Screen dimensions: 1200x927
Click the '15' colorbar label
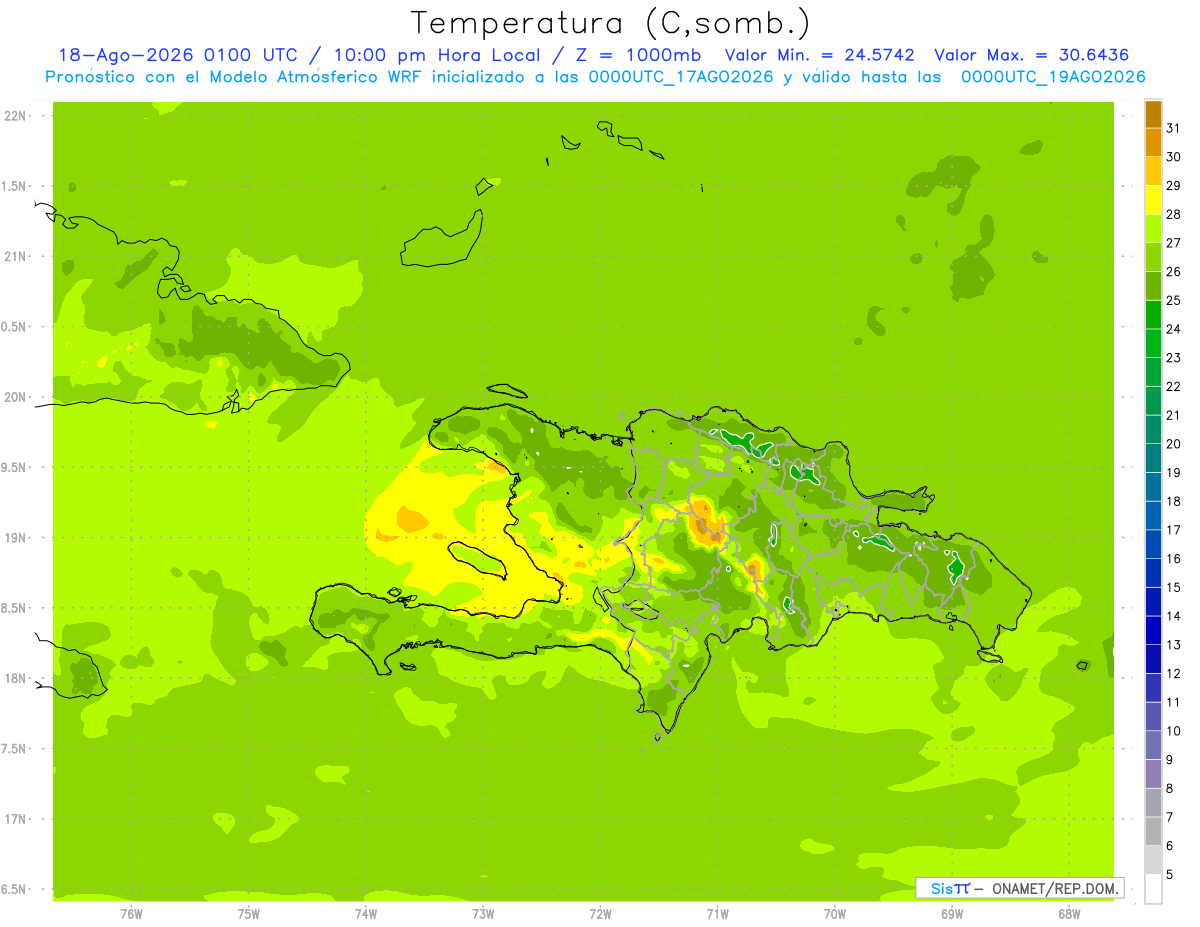(x=1174, y=587)
